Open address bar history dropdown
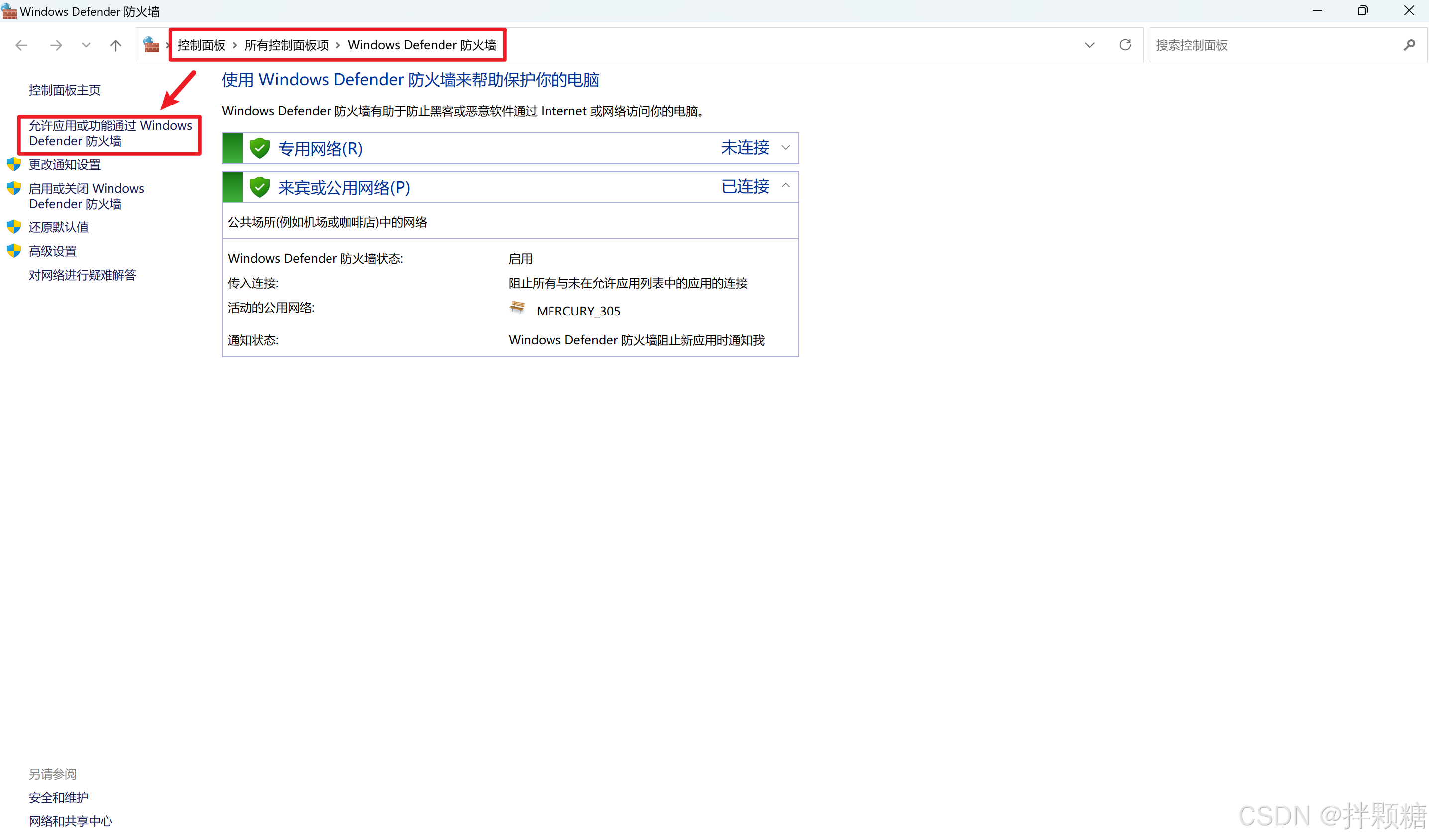 click(x=1089, y=45)
